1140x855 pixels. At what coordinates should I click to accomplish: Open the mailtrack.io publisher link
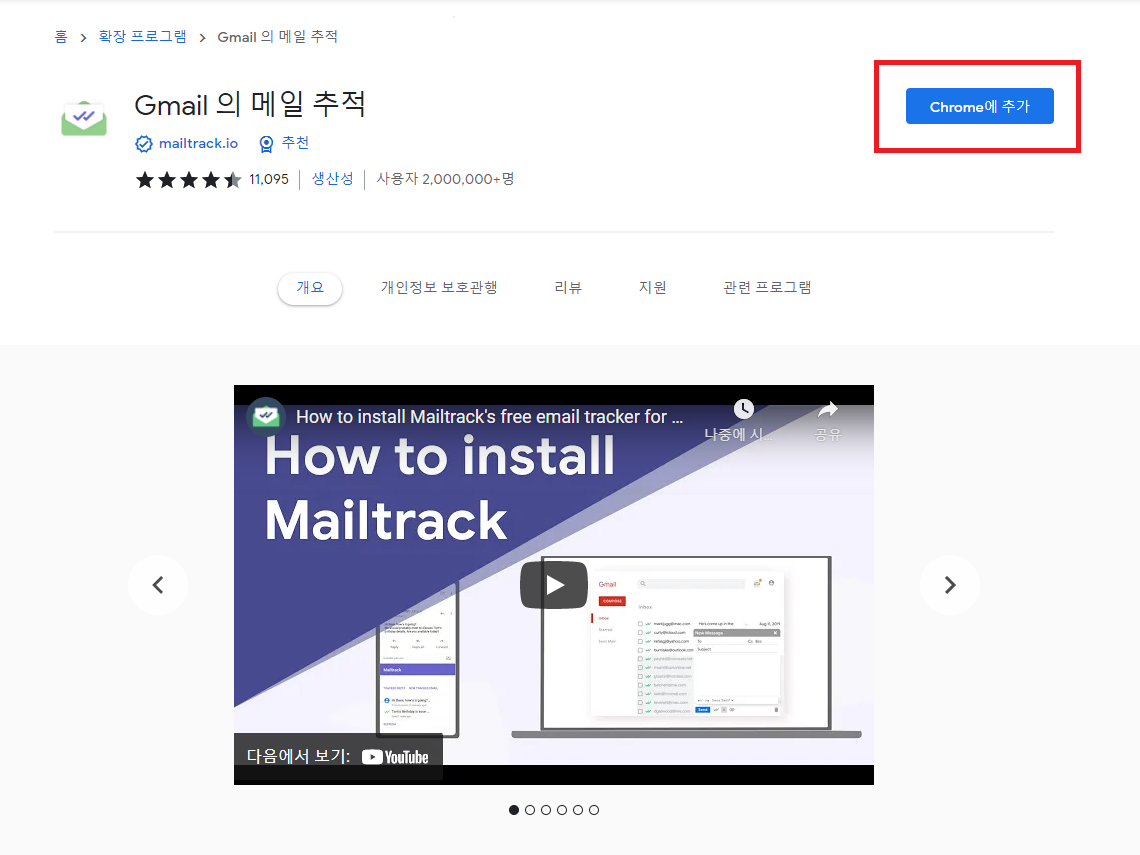(x=198, y=143)
